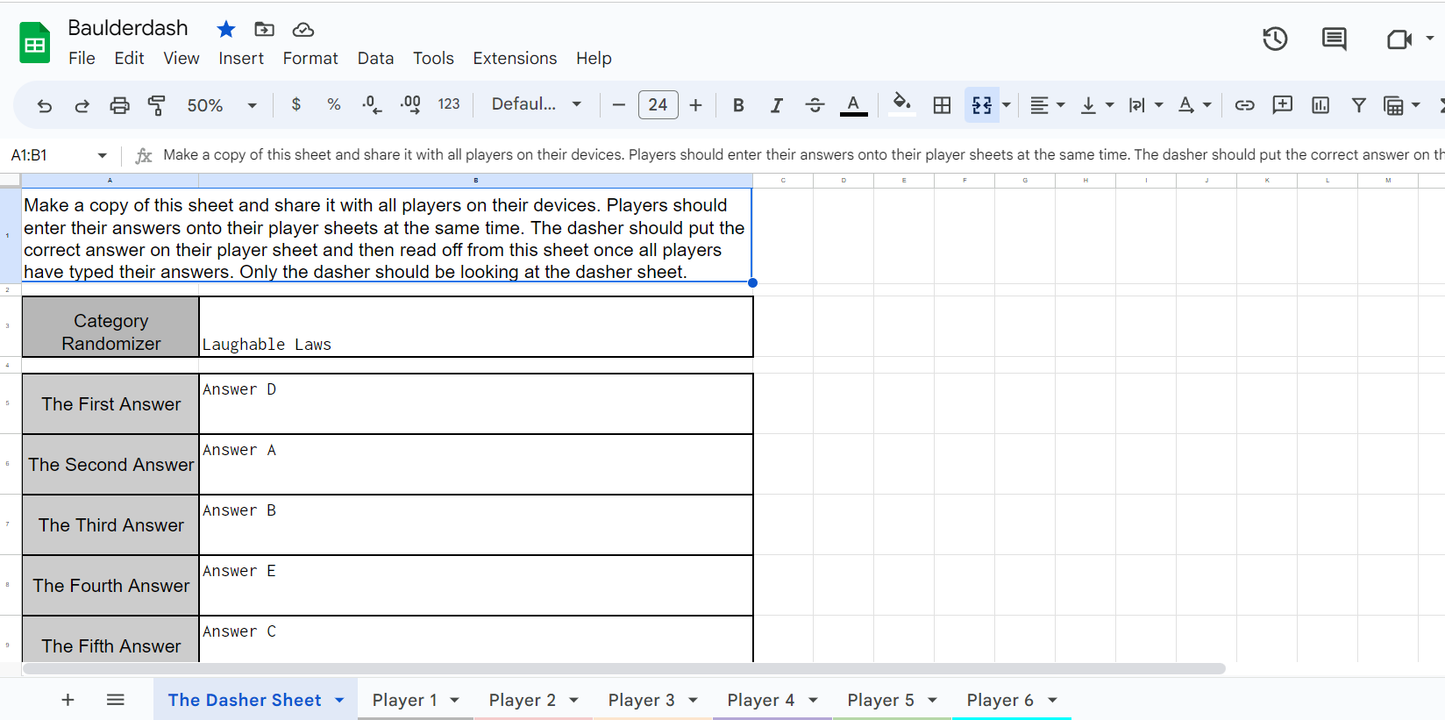Click the print icon
This screenshot has height=720, width=1445.
(119, 105)
